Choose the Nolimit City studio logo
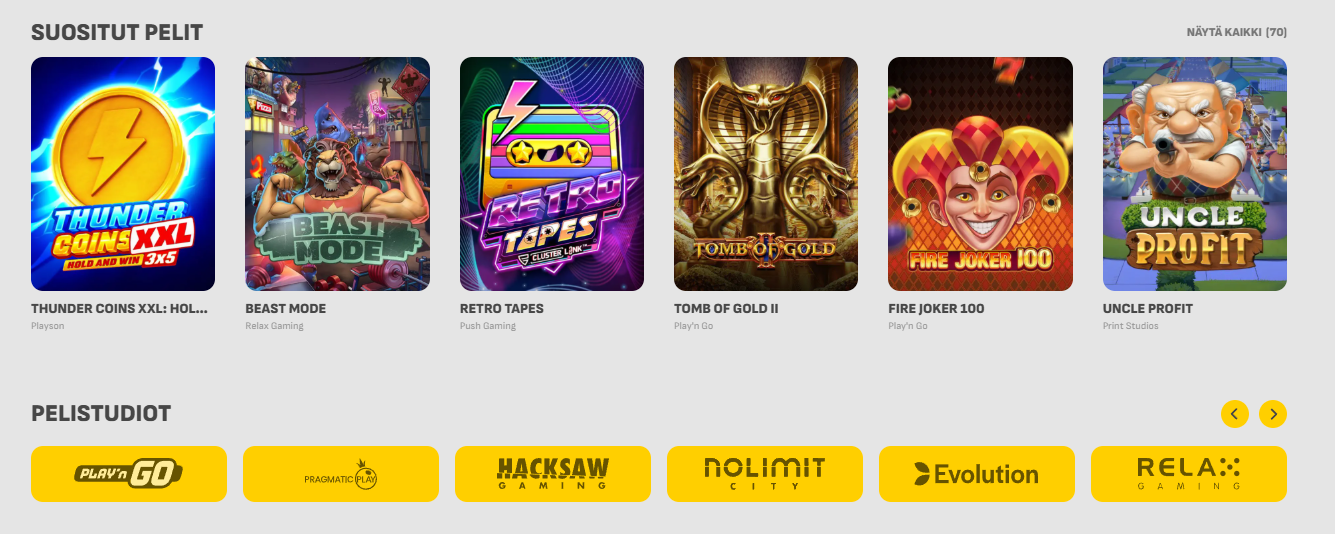The image size is (1335, 534). pos(765,474)
